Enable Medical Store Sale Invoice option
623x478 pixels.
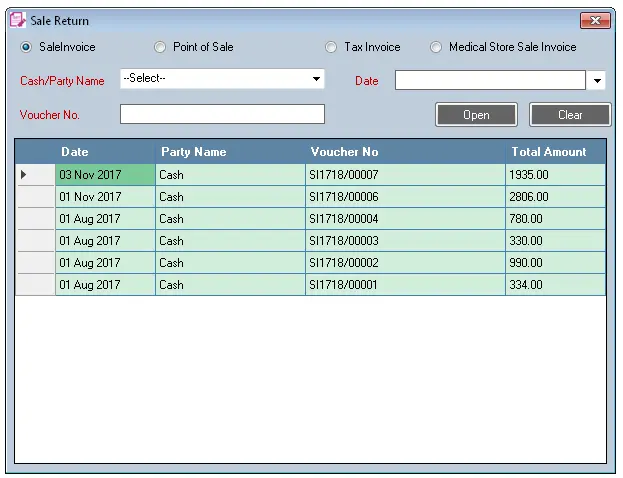click(x=436, y=47)
